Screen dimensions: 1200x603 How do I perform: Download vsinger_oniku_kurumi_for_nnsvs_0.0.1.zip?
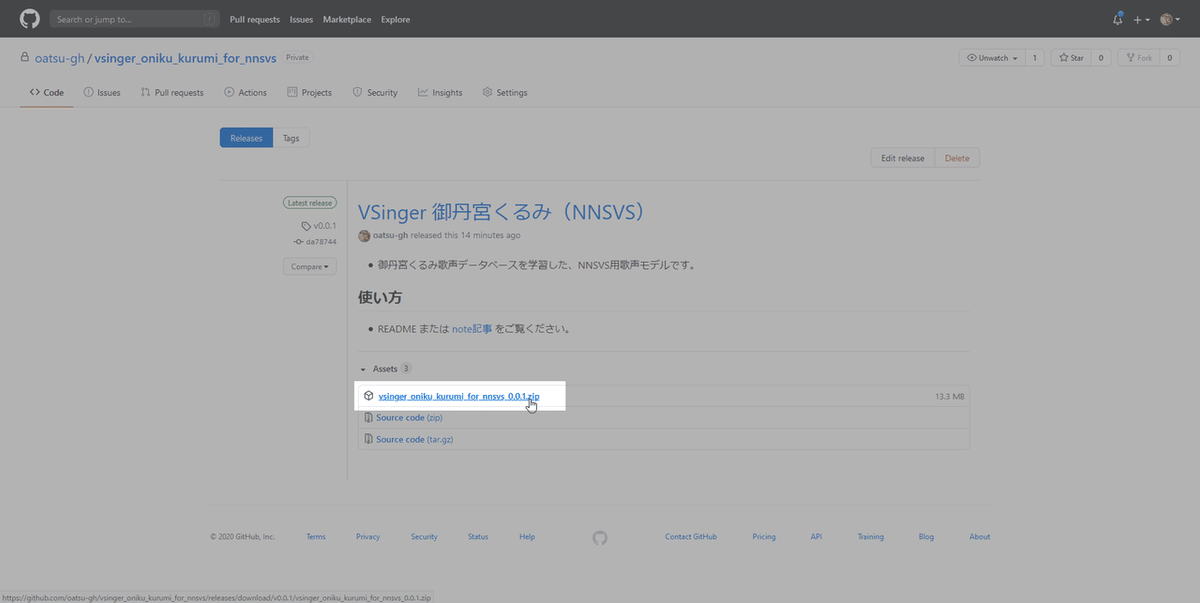[459, 397]
